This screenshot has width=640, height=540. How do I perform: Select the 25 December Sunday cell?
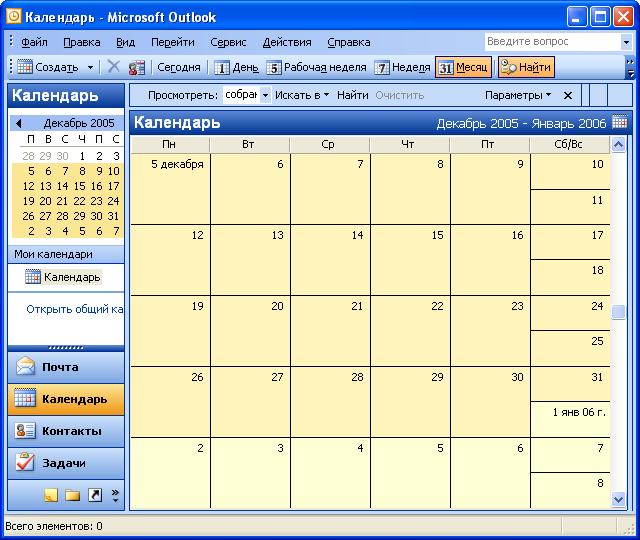pos(570,348)
